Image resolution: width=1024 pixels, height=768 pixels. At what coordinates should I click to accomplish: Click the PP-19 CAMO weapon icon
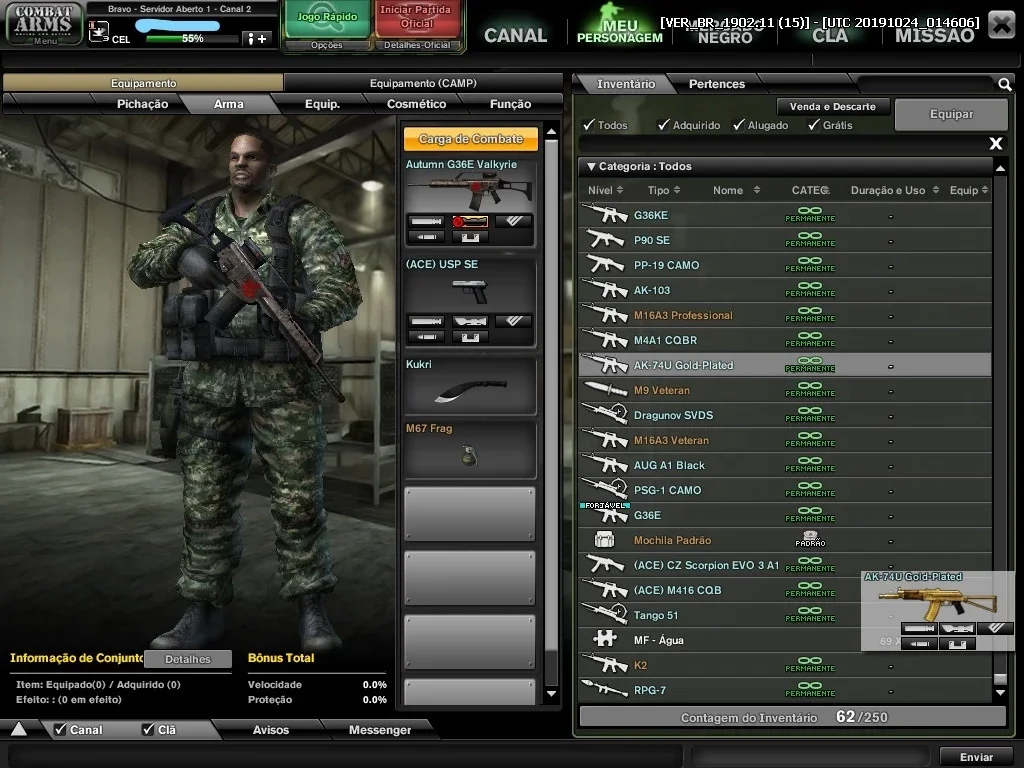pos(604,264)
